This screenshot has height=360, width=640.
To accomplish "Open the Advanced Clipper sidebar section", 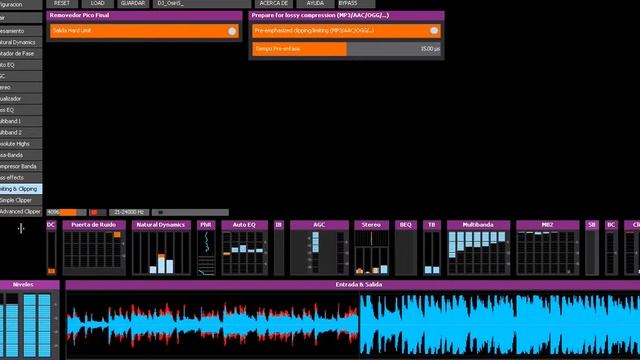I will (x=21, y=211).
